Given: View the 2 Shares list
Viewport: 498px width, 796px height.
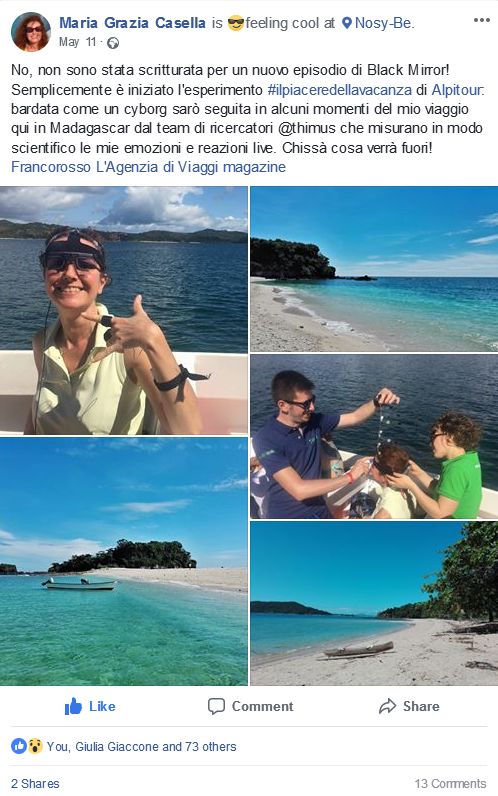Looking at the screenshot, I should point(35,783).
